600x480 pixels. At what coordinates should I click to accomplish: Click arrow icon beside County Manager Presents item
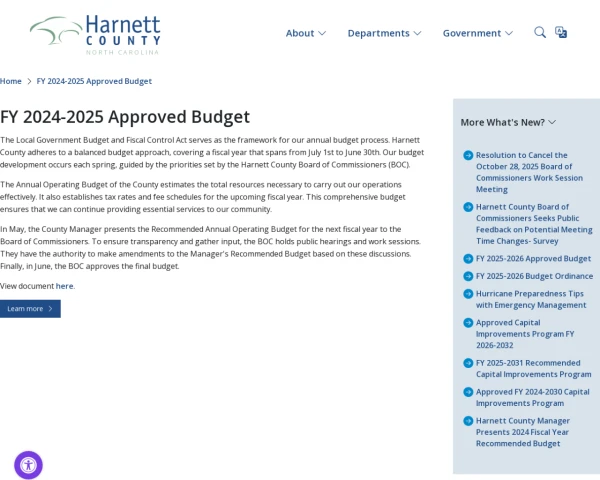[468, 421]
